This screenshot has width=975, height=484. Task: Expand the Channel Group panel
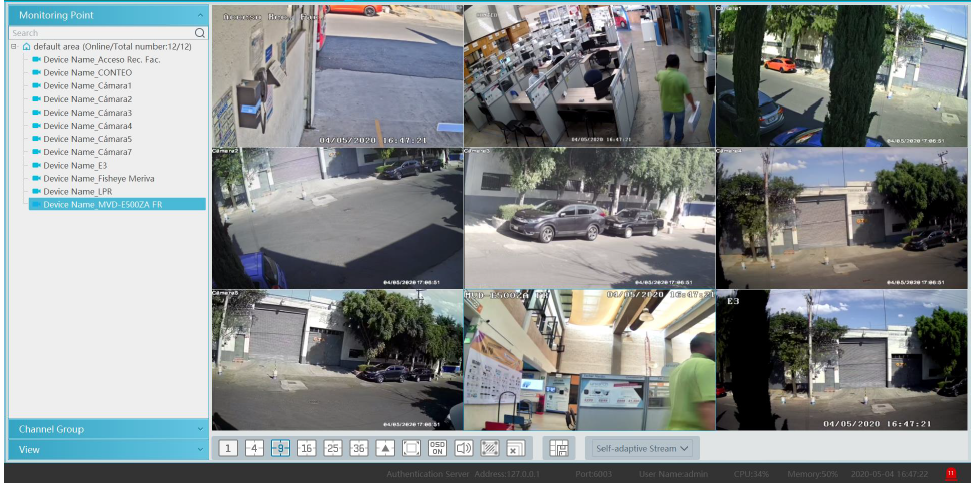click(108, 429)
